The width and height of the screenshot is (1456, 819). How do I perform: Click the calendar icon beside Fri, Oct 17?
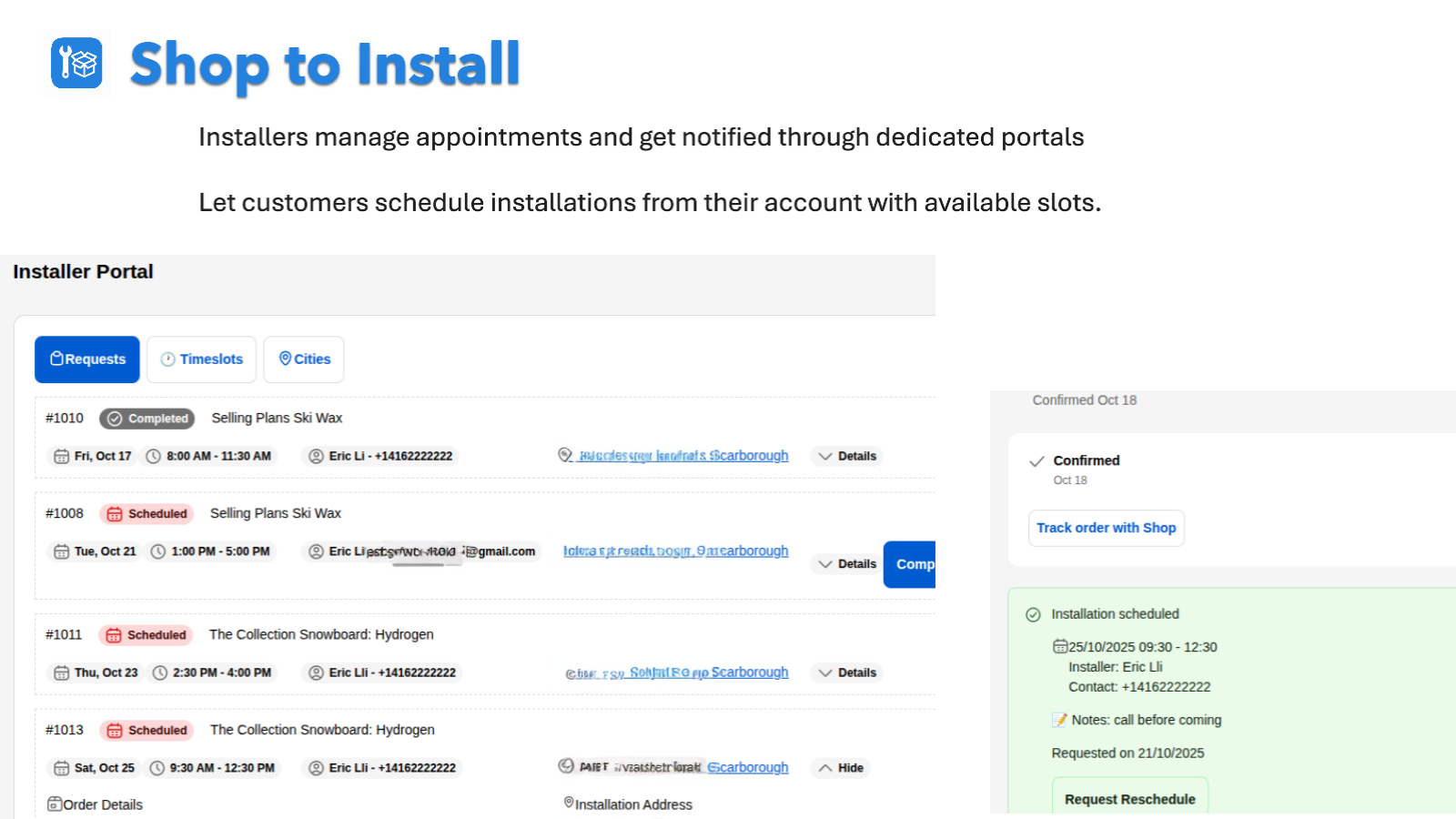(60, 456)
